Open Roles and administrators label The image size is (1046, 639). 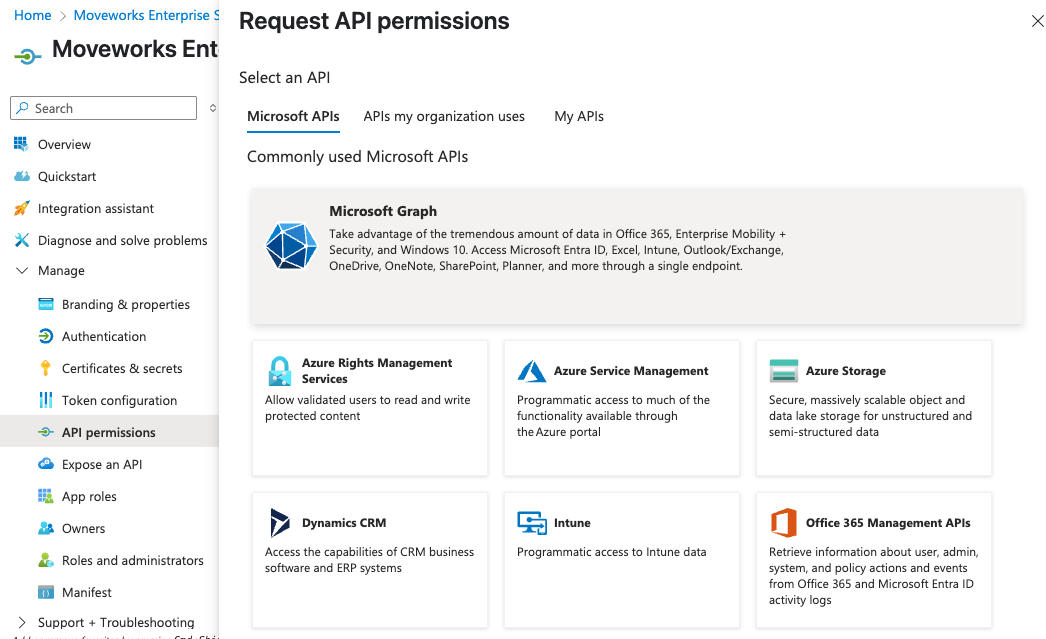coord(133,560)
